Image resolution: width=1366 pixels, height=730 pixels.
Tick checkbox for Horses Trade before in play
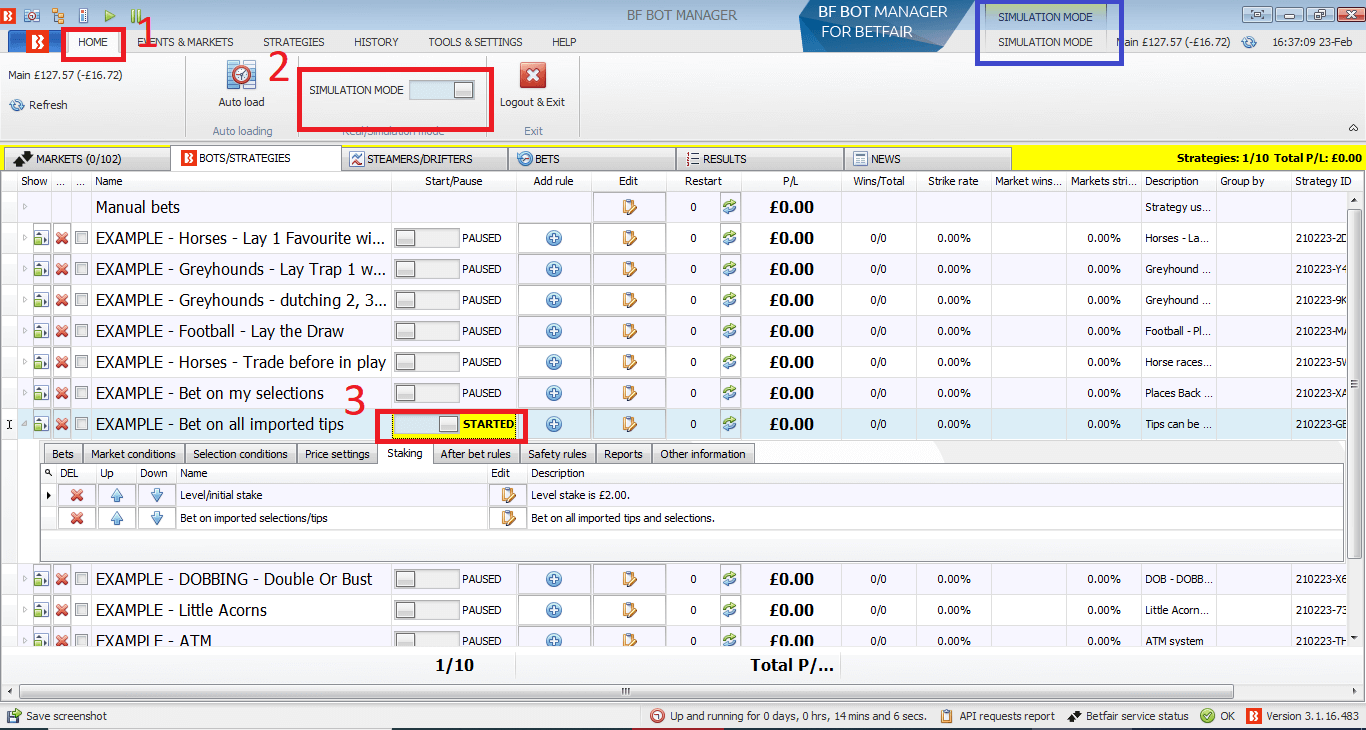point(82,362)
